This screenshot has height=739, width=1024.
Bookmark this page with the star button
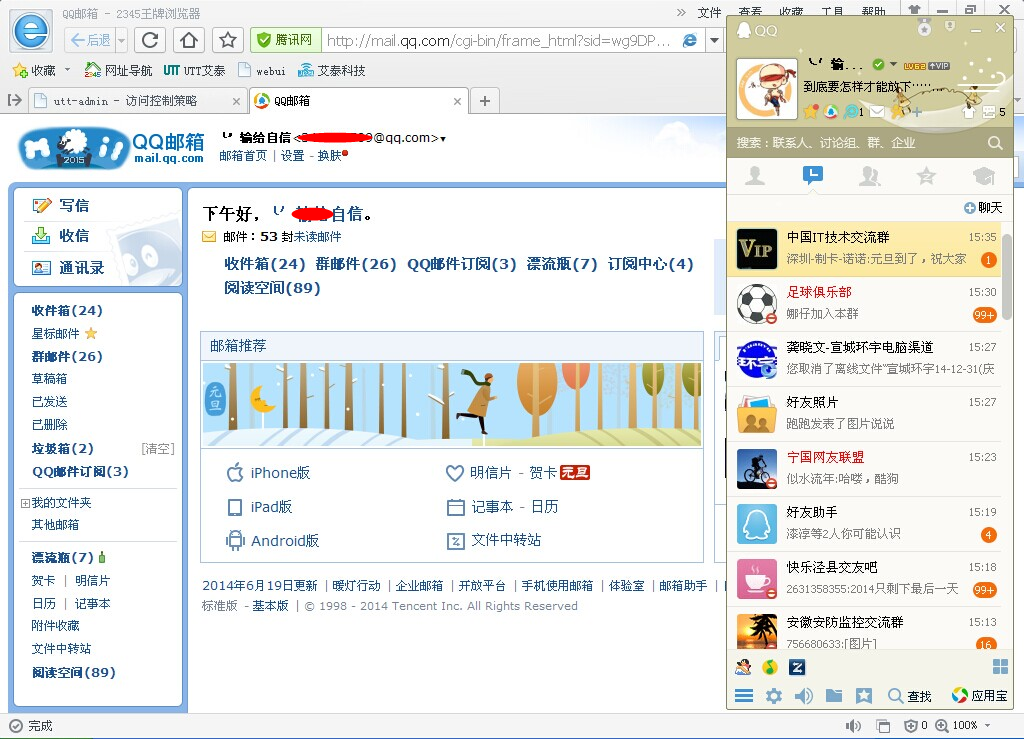pos(228,40)
